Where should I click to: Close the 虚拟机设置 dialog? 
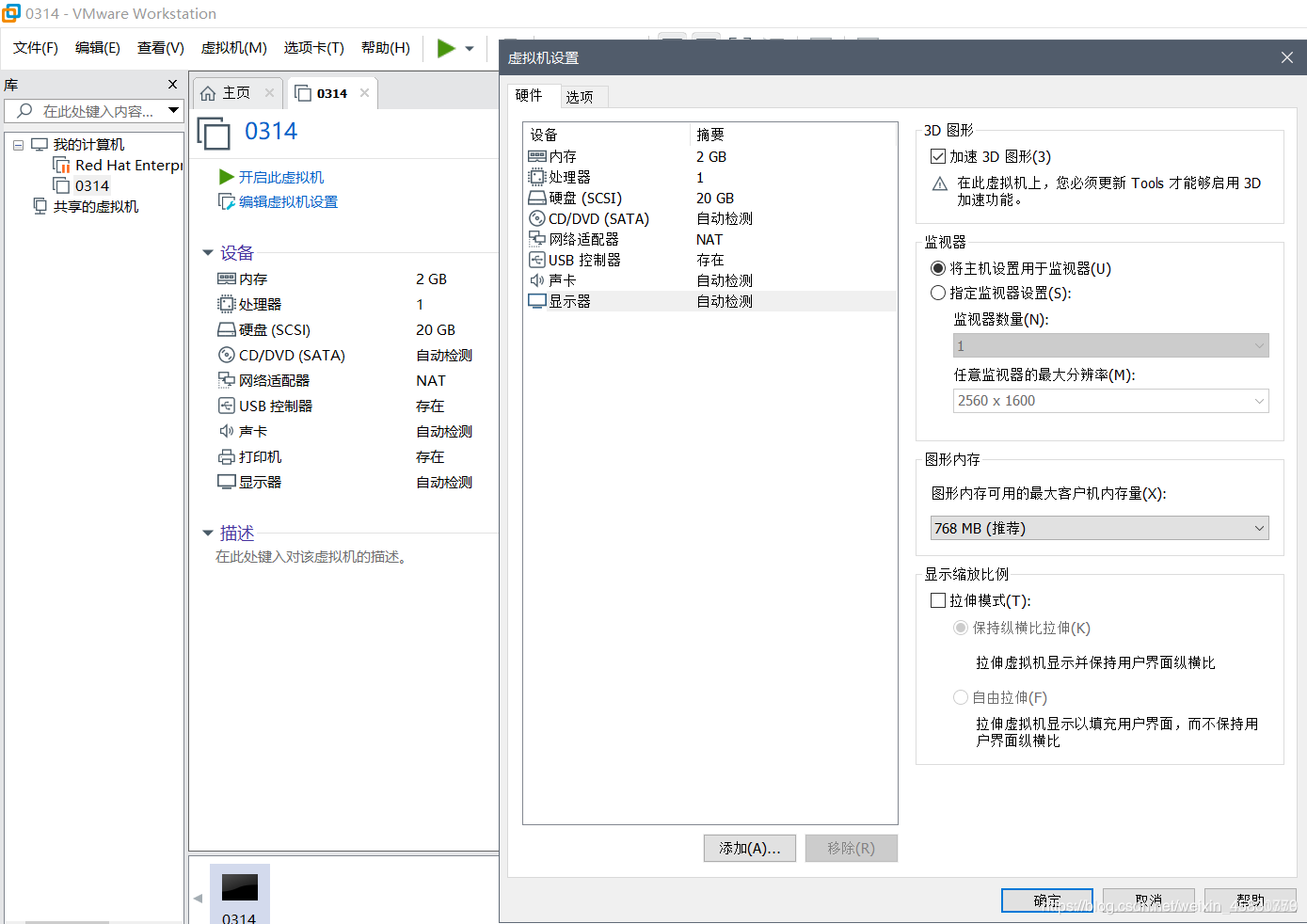[1287, 58]
